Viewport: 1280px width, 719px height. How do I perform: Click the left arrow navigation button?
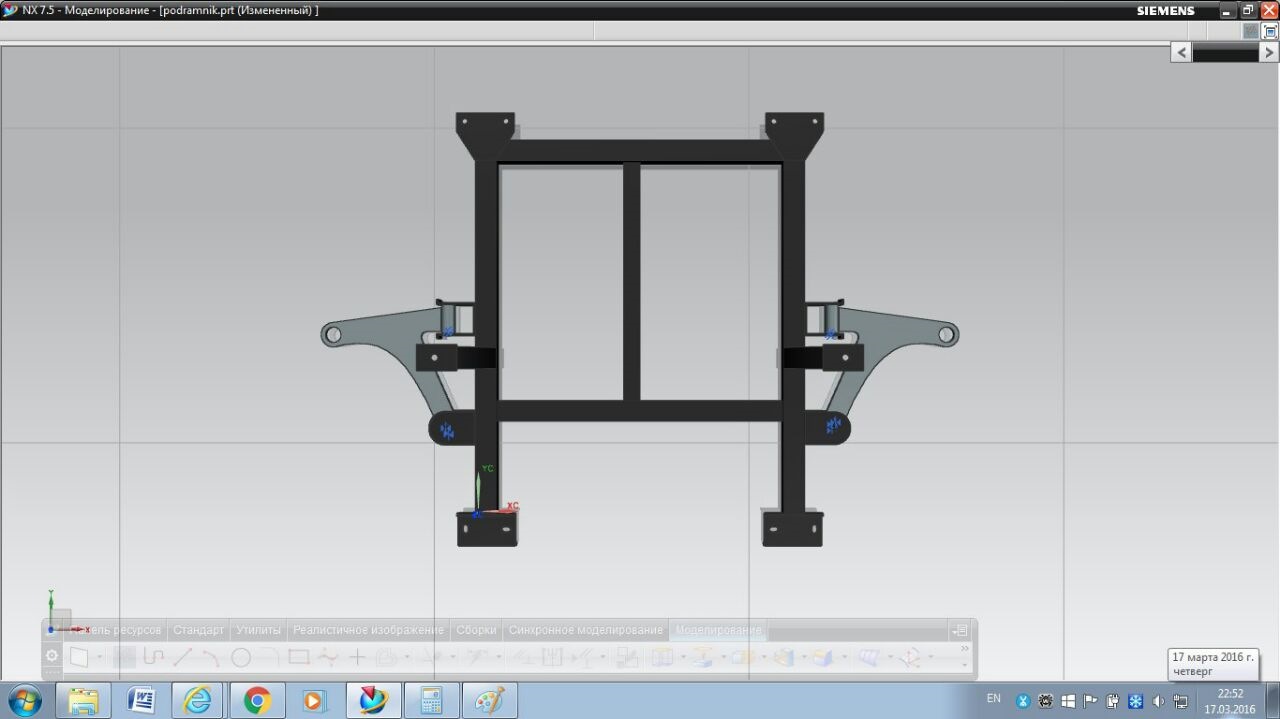1181,53
